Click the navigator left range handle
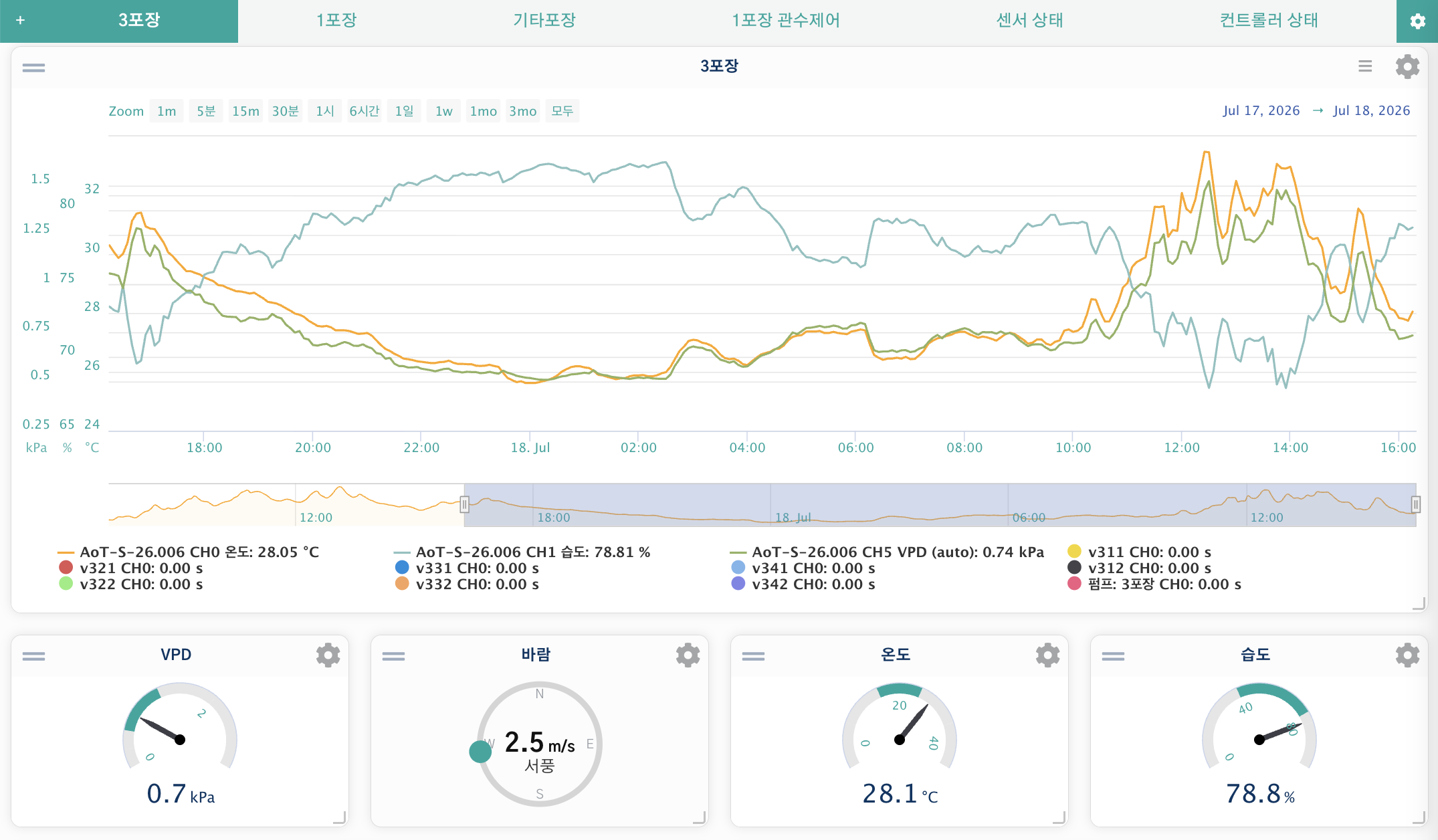The image size is (1438, 840). coord(464,504)
